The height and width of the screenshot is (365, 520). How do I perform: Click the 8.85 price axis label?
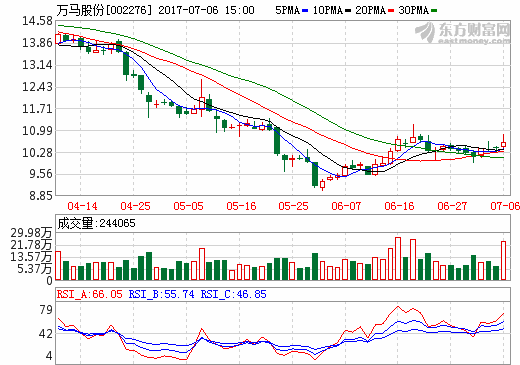41,196
